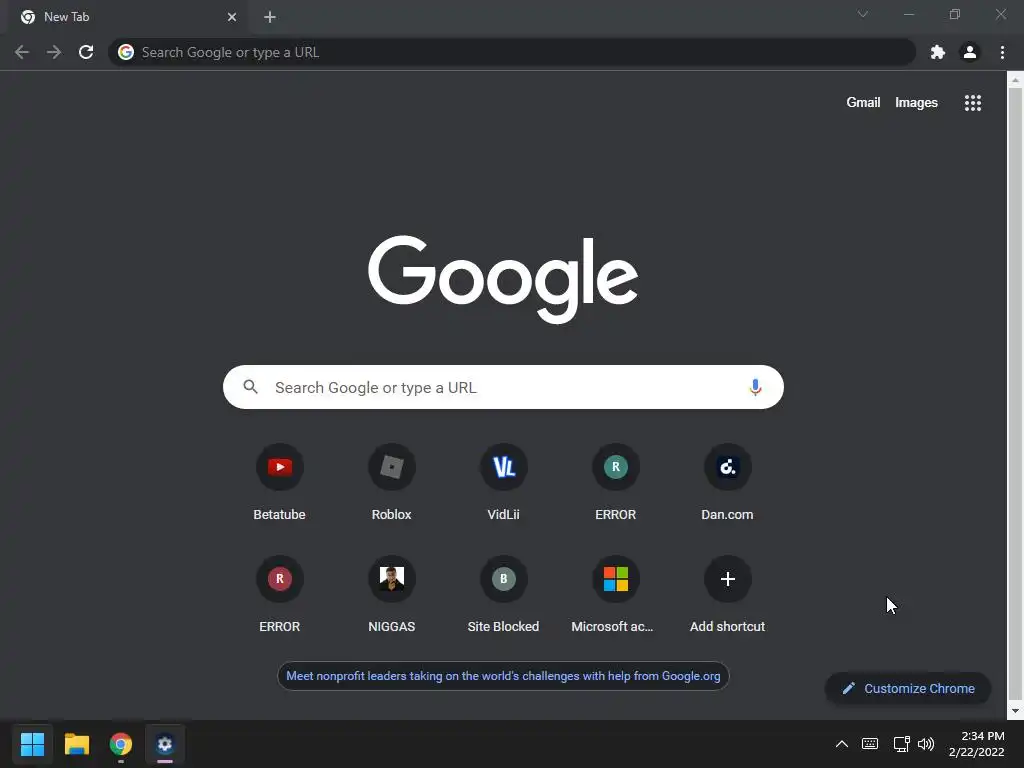Close the New Tab tab
The height and width of the screenshot is (768, 1024).
click(232, 17)
